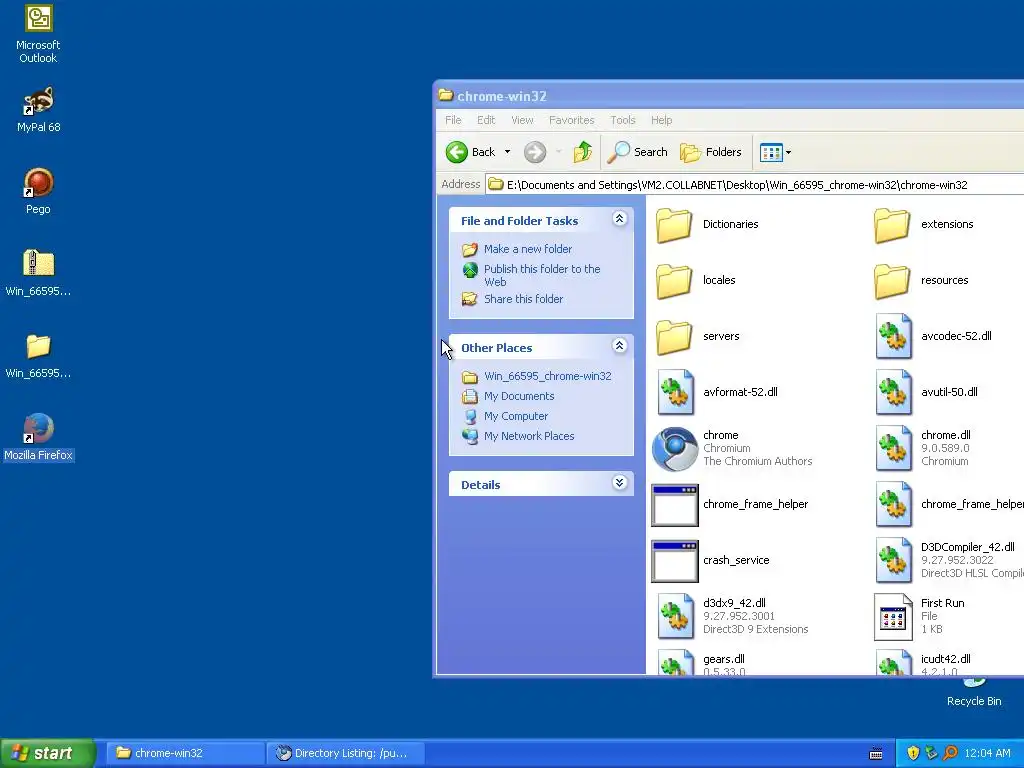Image resolution: width=1024 pixels, height=768 pixels.
Task: Select avformat-52.dll file
Action: click(717, 392)
